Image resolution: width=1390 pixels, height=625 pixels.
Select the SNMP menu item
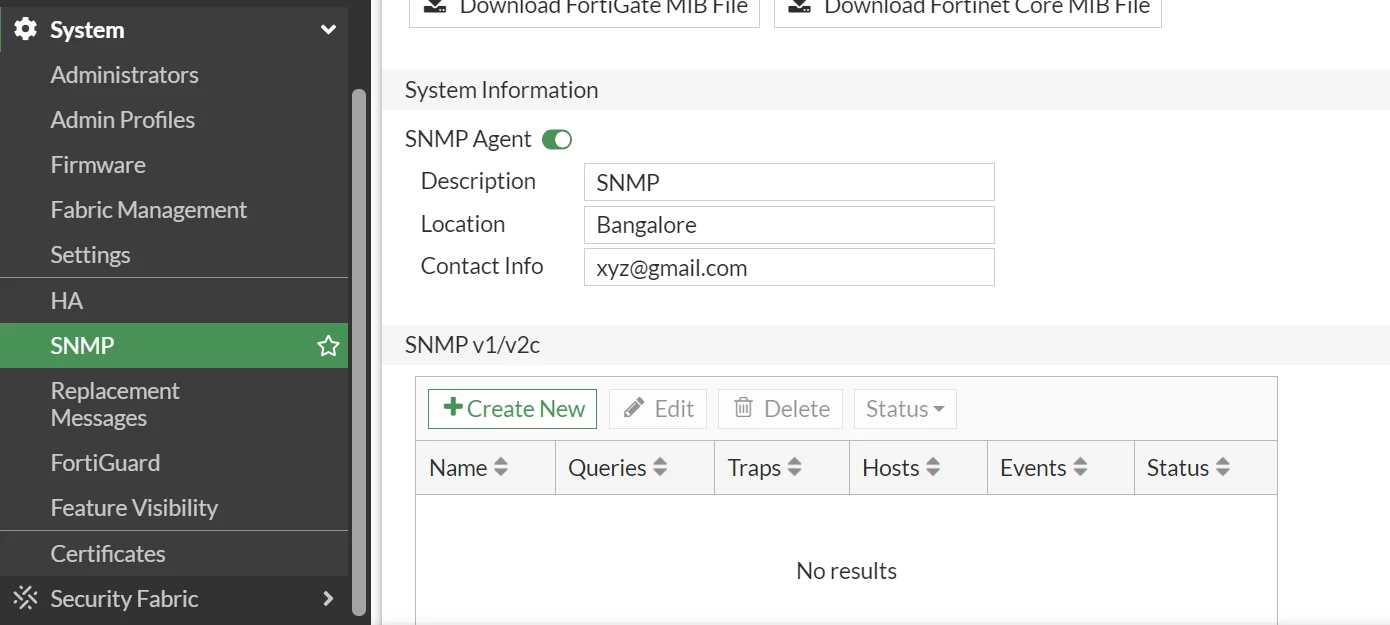point(174,346)
